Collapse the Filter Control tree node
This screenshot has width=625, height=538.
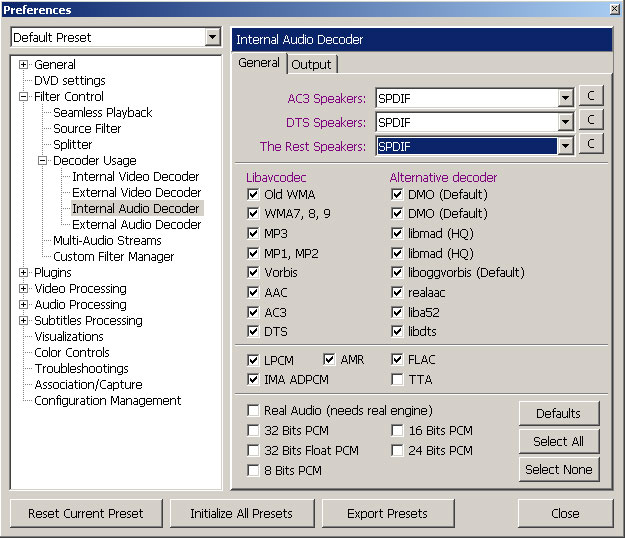[x=24, y=96]
